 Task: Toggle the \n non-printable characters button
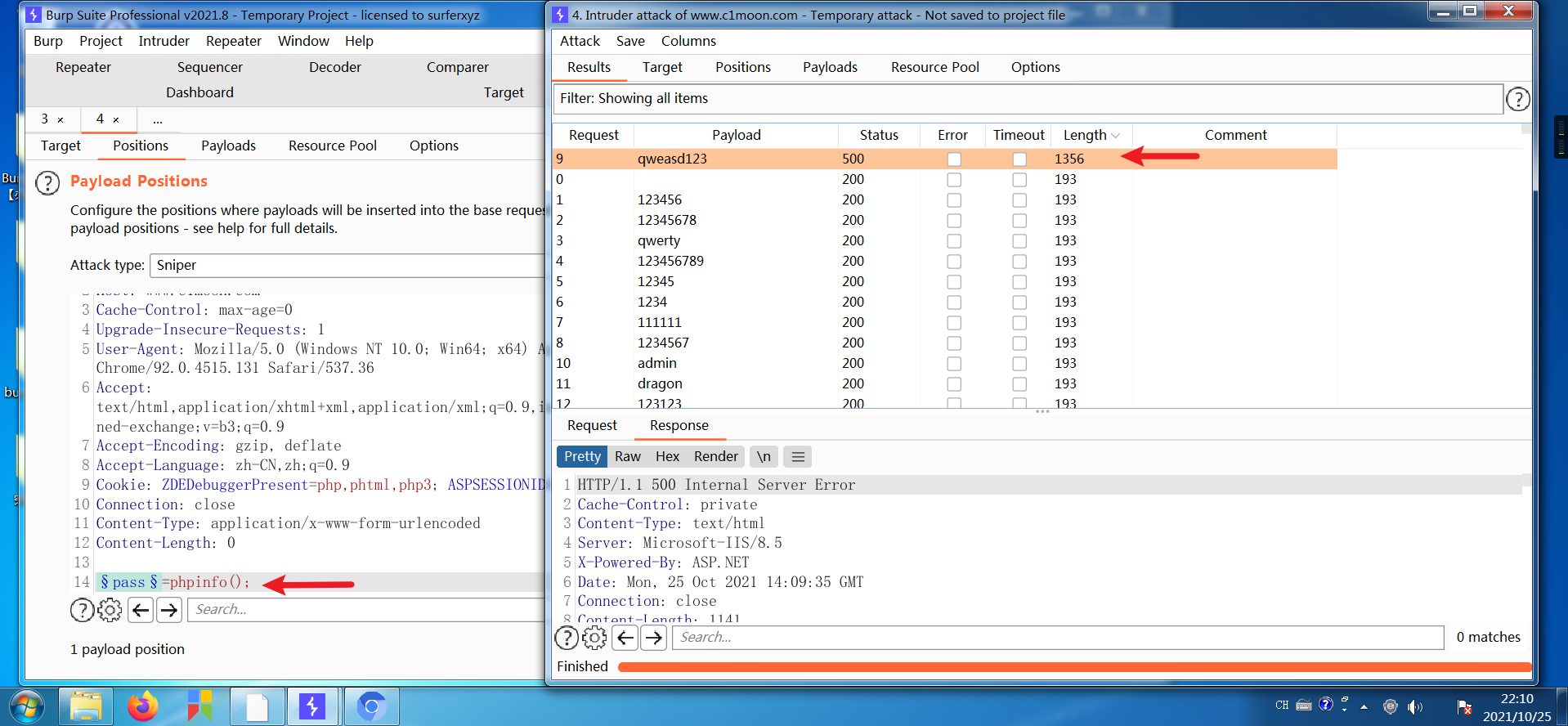pos(763,457)
